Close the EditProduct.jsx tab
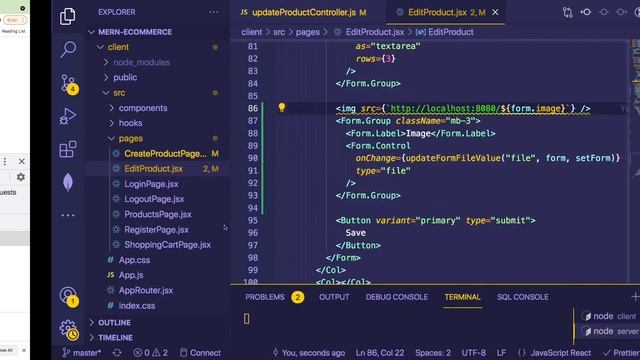 tap(495, 13)
